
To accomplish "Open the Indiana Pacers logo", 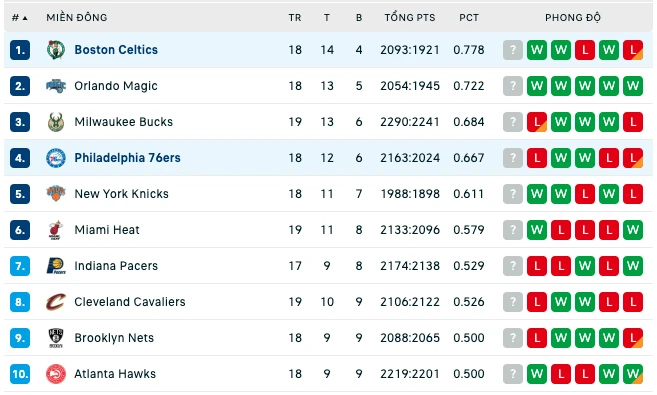I will 56,266.
